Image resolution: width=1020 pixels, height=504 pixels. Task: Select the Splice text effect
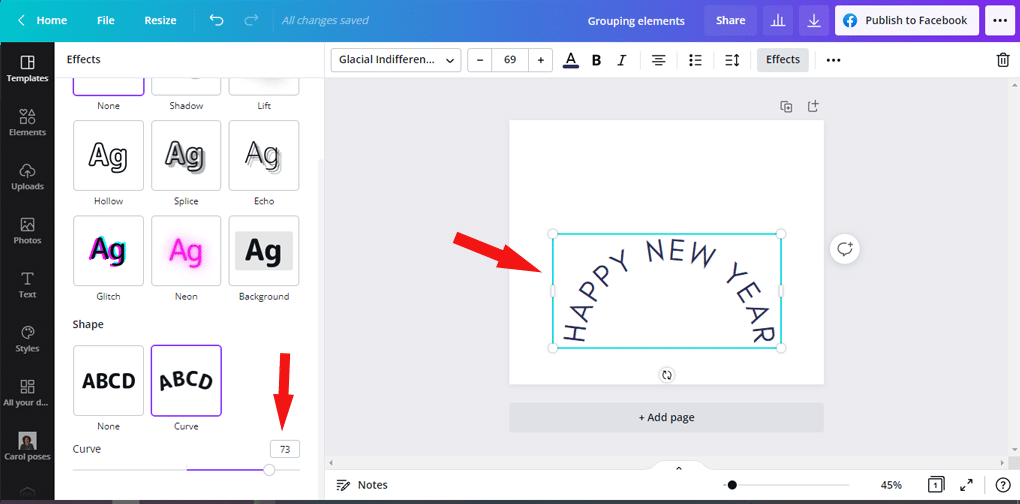click(186, 155)
